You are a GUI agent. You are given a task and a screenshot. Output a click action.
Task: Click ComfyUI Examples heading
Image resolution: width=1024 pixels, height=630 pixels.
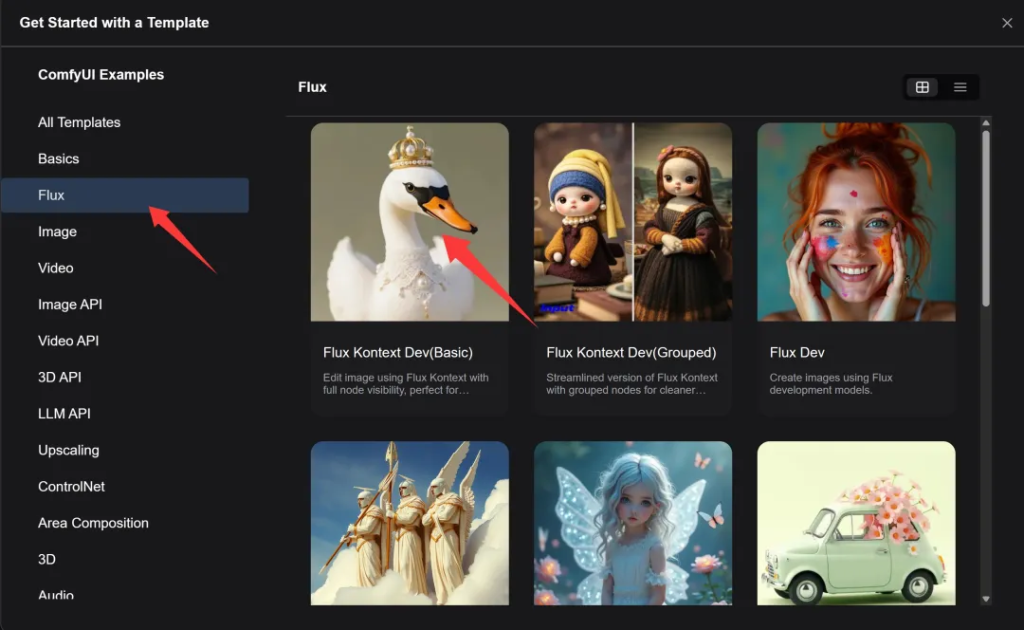[101, 74]
